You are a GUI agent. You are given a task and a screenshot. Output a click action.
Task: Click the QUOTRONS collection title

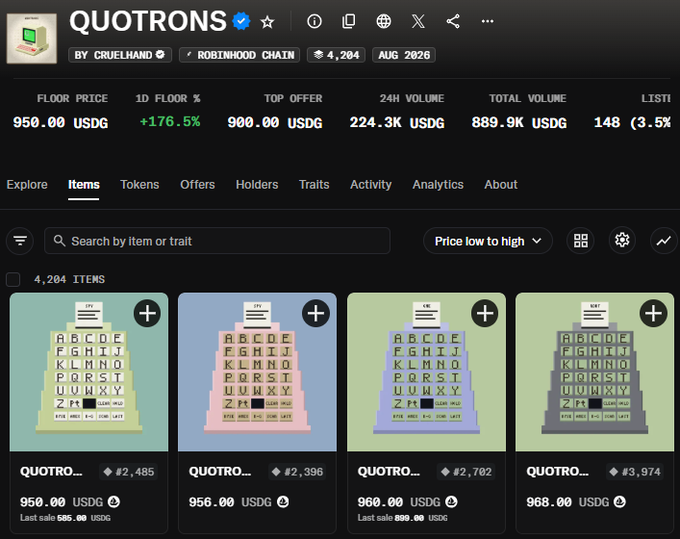tap(147, 21)
